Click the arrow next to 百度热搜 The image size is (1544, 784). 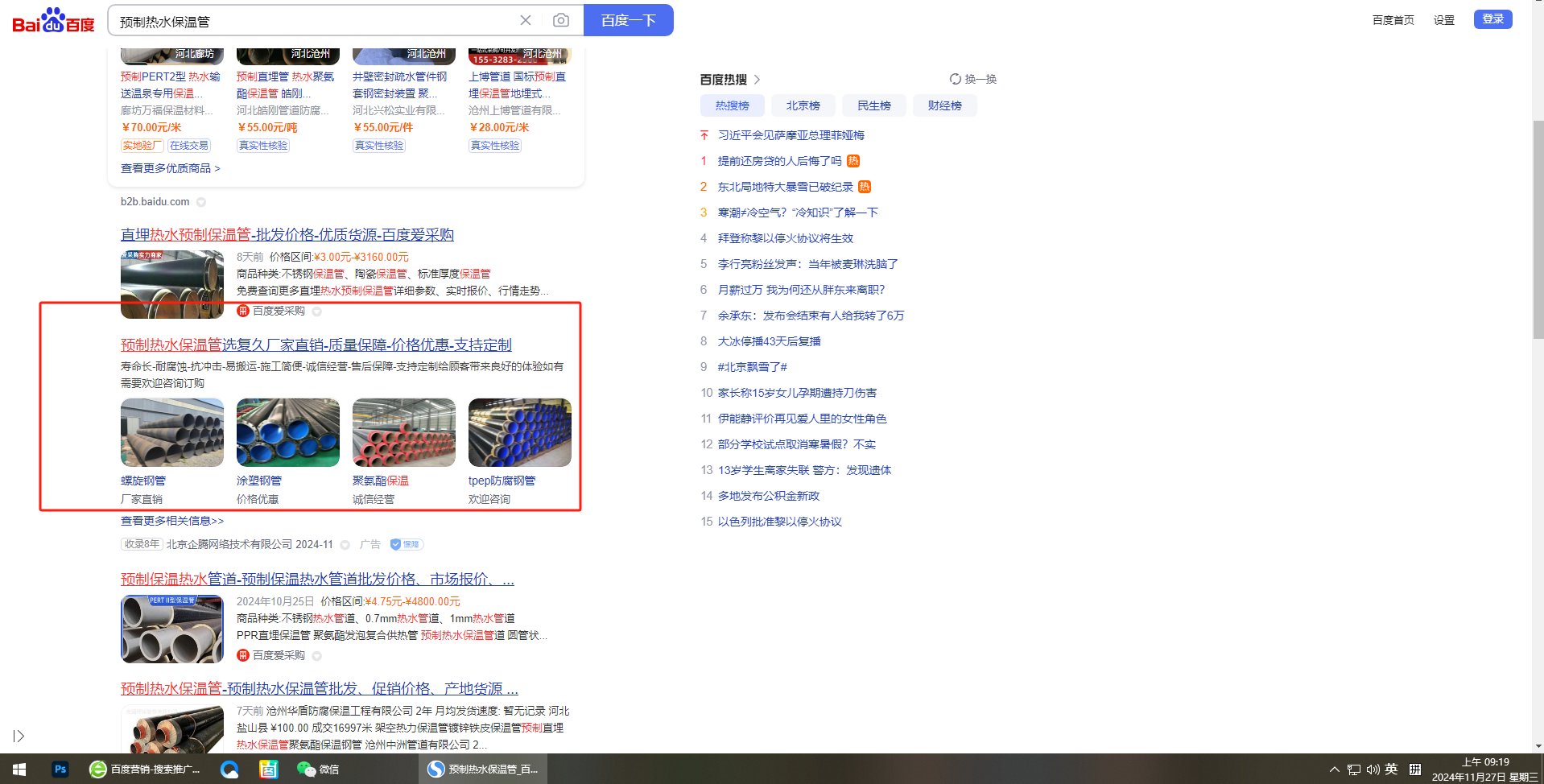(x=758, y=80)
